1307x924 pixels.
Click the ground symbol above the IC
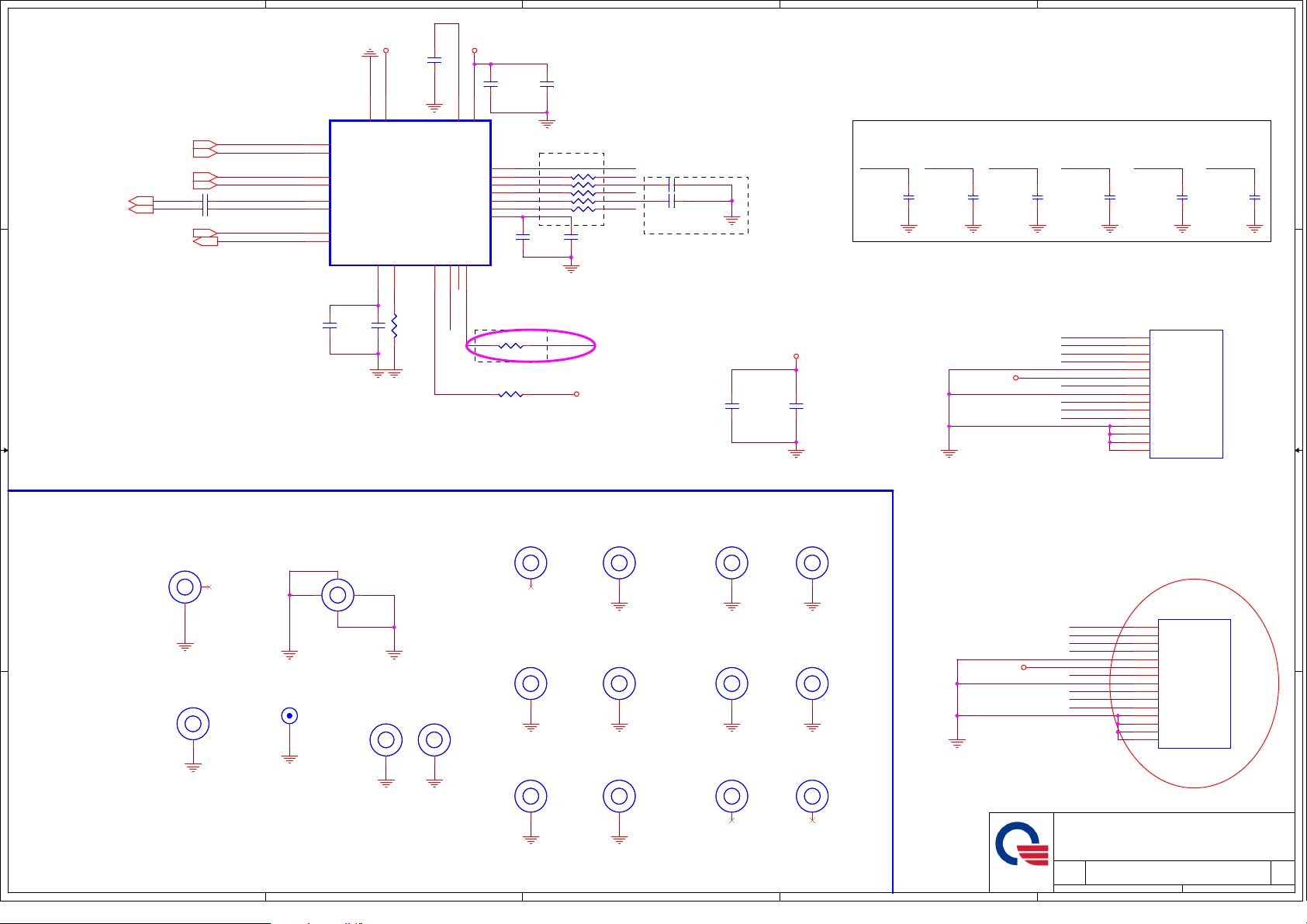[x=370, y=53]
